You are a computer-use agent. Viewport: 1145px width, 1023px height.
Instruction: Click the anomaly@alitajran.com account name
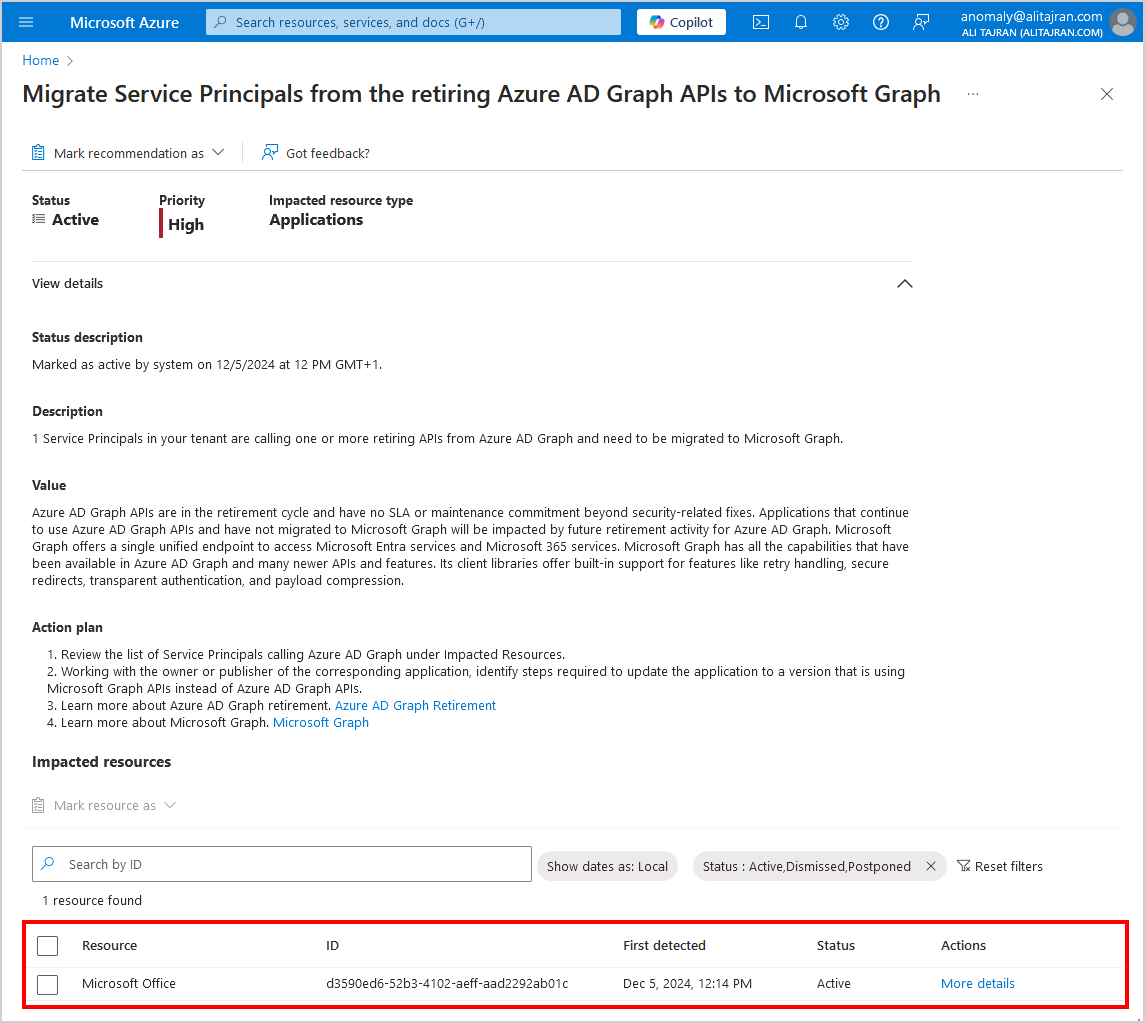coord(1031,16)
